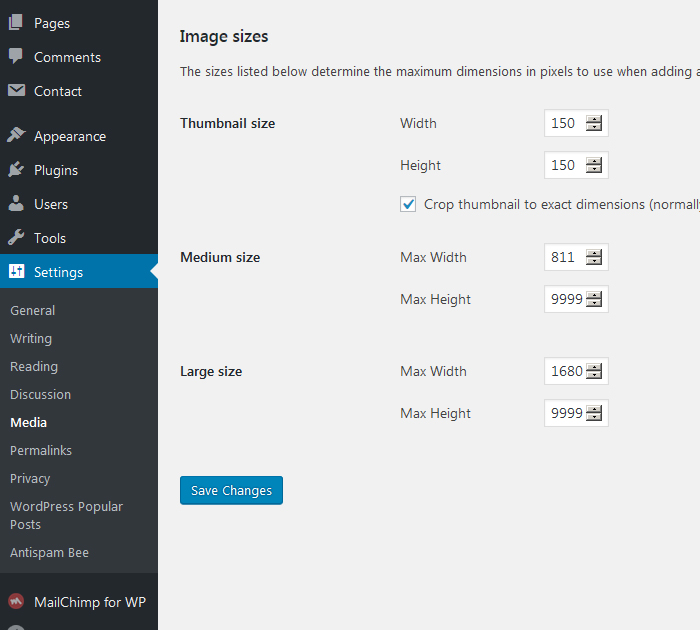The width and height of the screenshot is (700, 630).
Task: Click the Pages sidebar icon
Action: [16, 22]
